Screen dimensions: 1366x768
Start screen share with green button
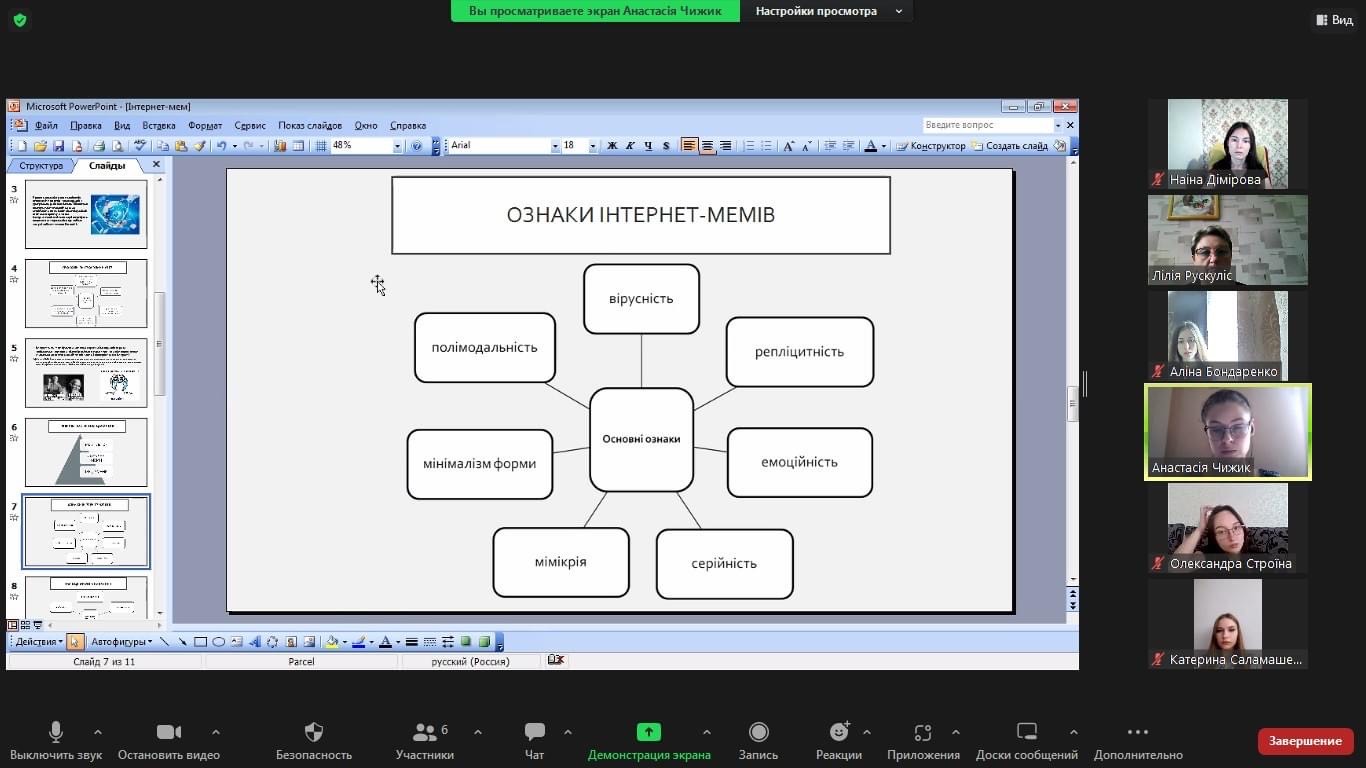649,733
